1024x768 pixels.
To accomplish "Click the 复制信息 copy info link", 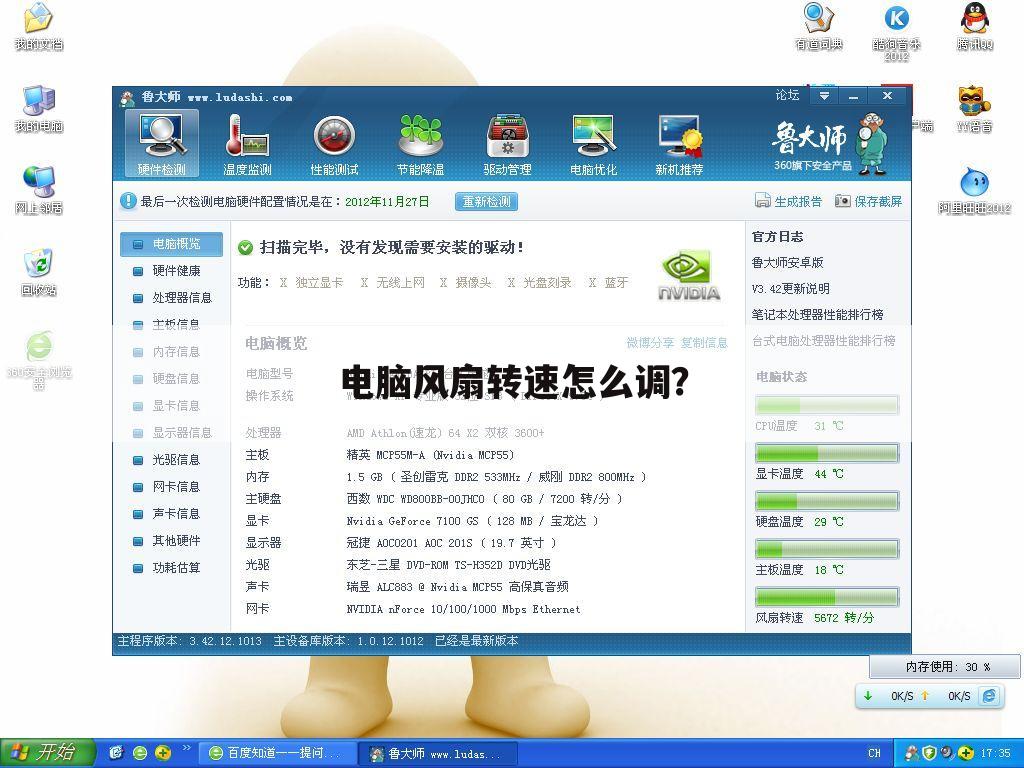I will [704, 342].
